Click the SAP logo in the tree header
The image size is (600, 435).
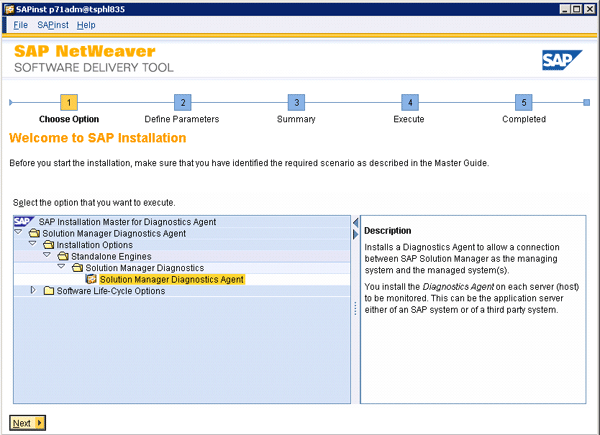pyautogui.click(x=24, y=222)
